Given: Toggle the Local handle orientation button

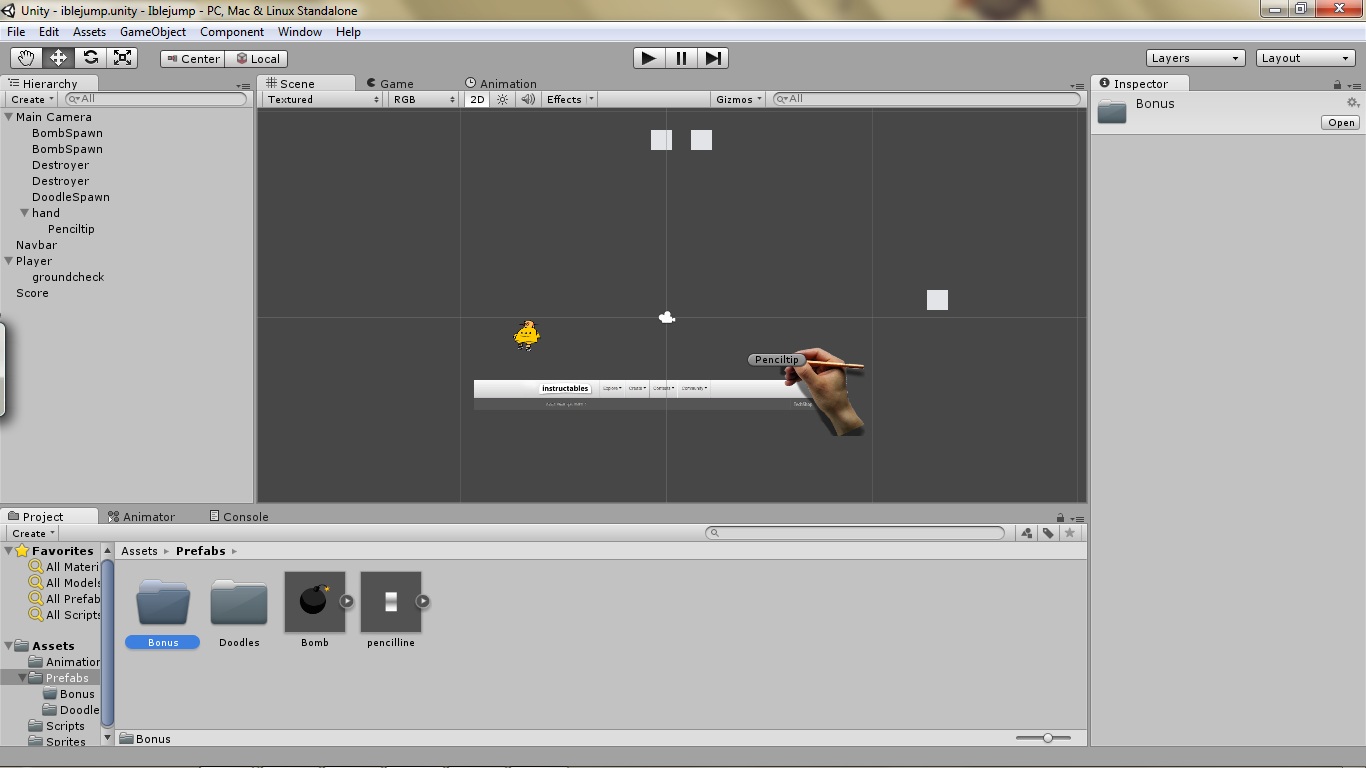Looking at the screenshot, I should click(257, 59).
